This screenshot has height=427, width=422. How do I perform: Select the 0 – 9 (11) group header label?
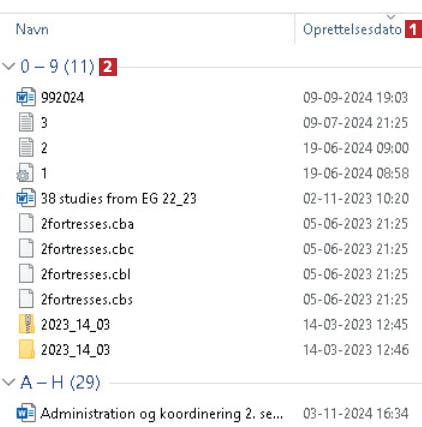(x=57, y=66)
